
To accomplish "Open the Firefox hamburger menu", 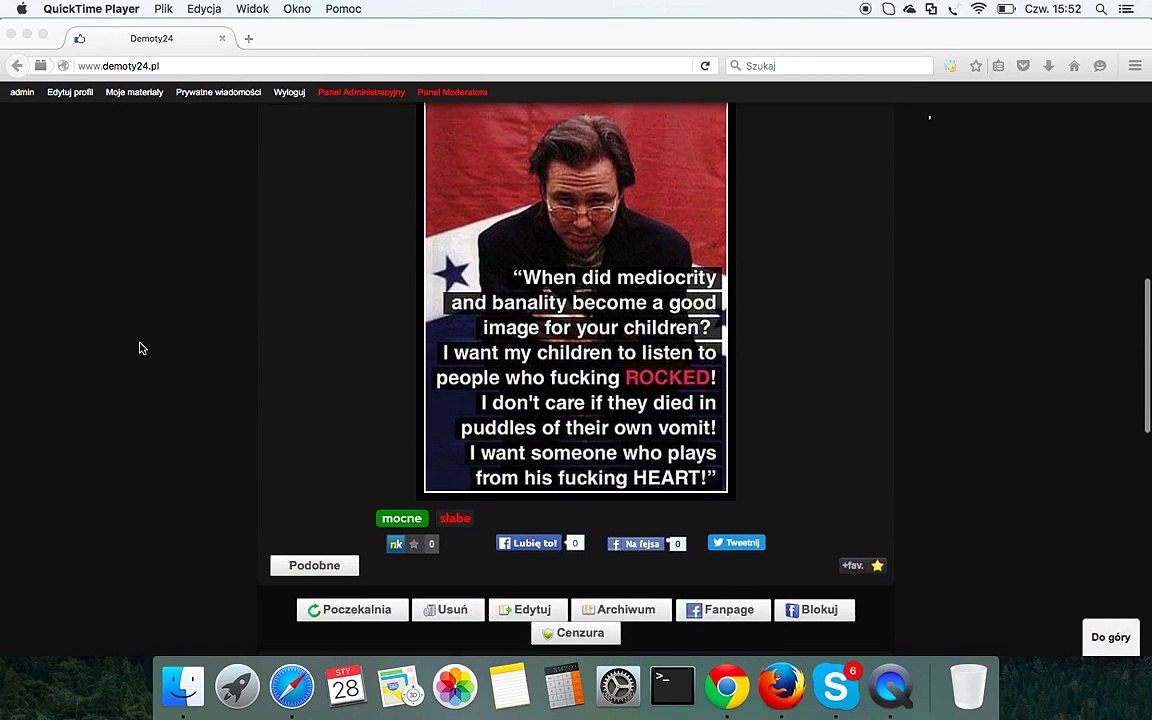I will coord(1134,65).
